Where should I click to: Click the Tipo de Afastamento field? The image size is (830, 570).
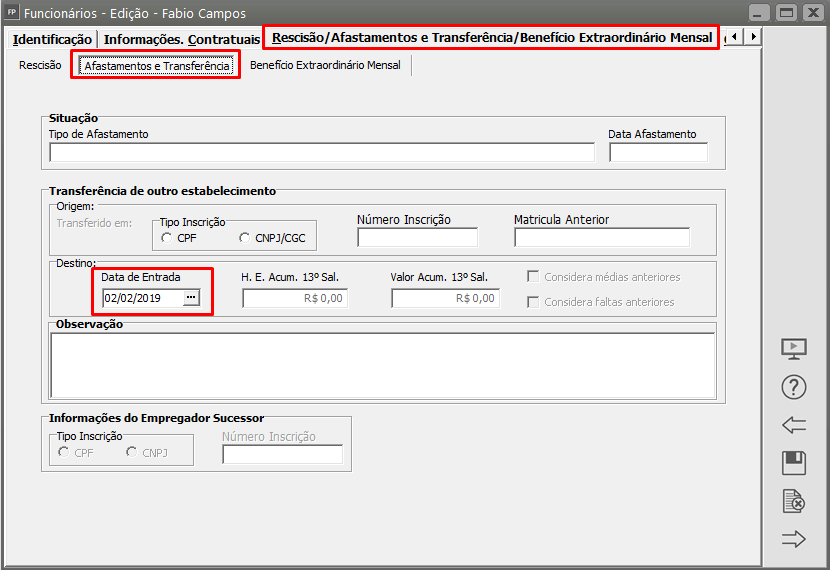321,152
